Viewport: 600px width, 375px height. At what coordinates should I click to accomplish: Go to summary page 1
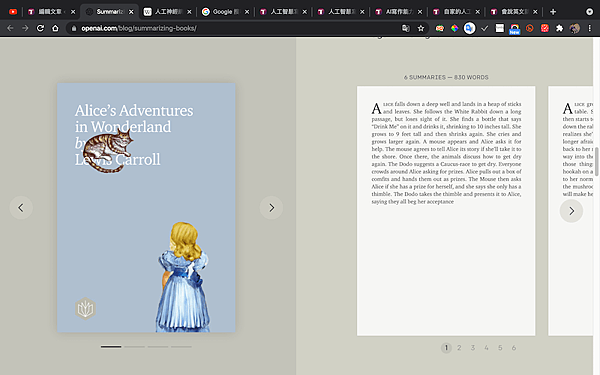tap(446, 348)
